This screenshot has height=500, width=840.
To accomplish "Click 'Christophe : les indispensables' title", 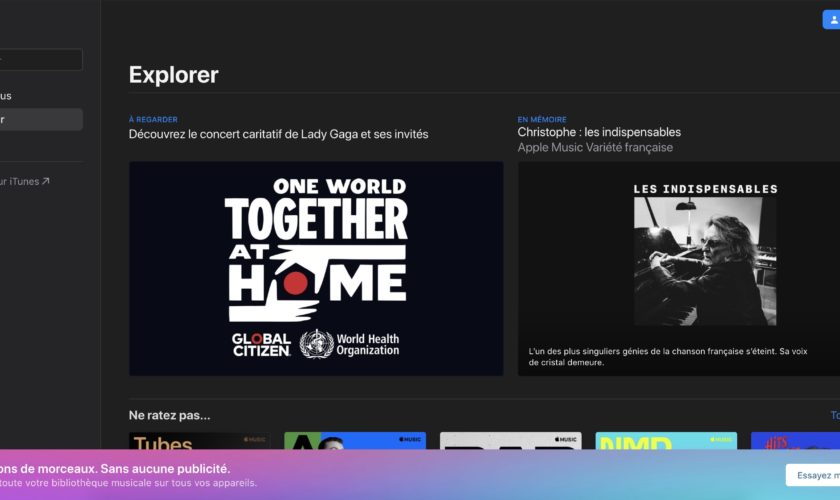I will pos(599,132).
